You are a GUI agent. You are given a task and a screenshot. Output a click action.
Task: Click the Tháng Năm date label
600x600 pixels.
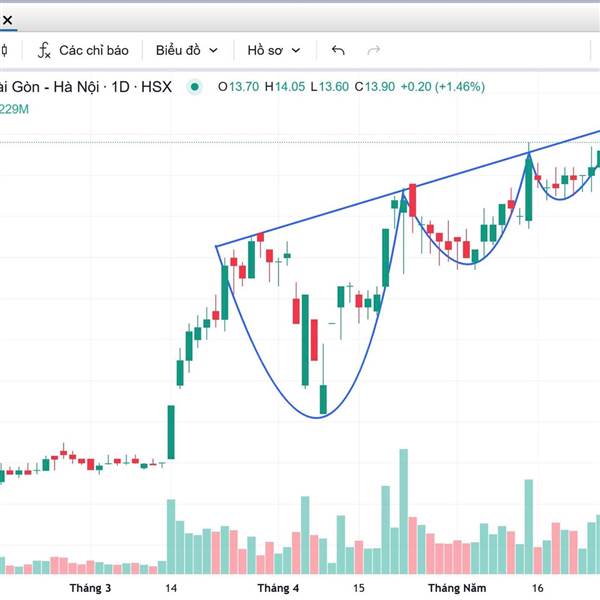[x=457, y=588]
